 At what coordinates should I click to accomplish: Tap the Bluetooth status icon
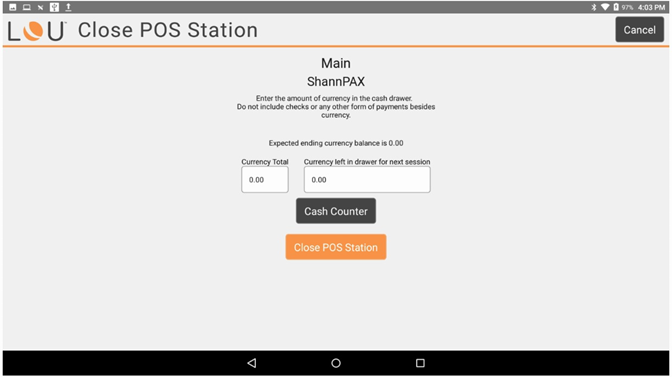pyautogui.click(x=594, y=7)
